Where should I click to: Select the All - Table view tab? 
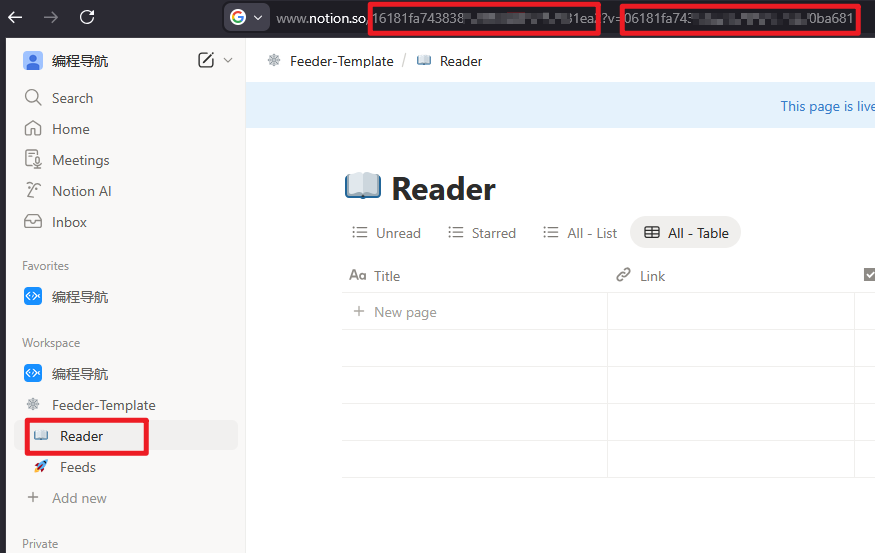pyautogui.click(x=686, y=233)
